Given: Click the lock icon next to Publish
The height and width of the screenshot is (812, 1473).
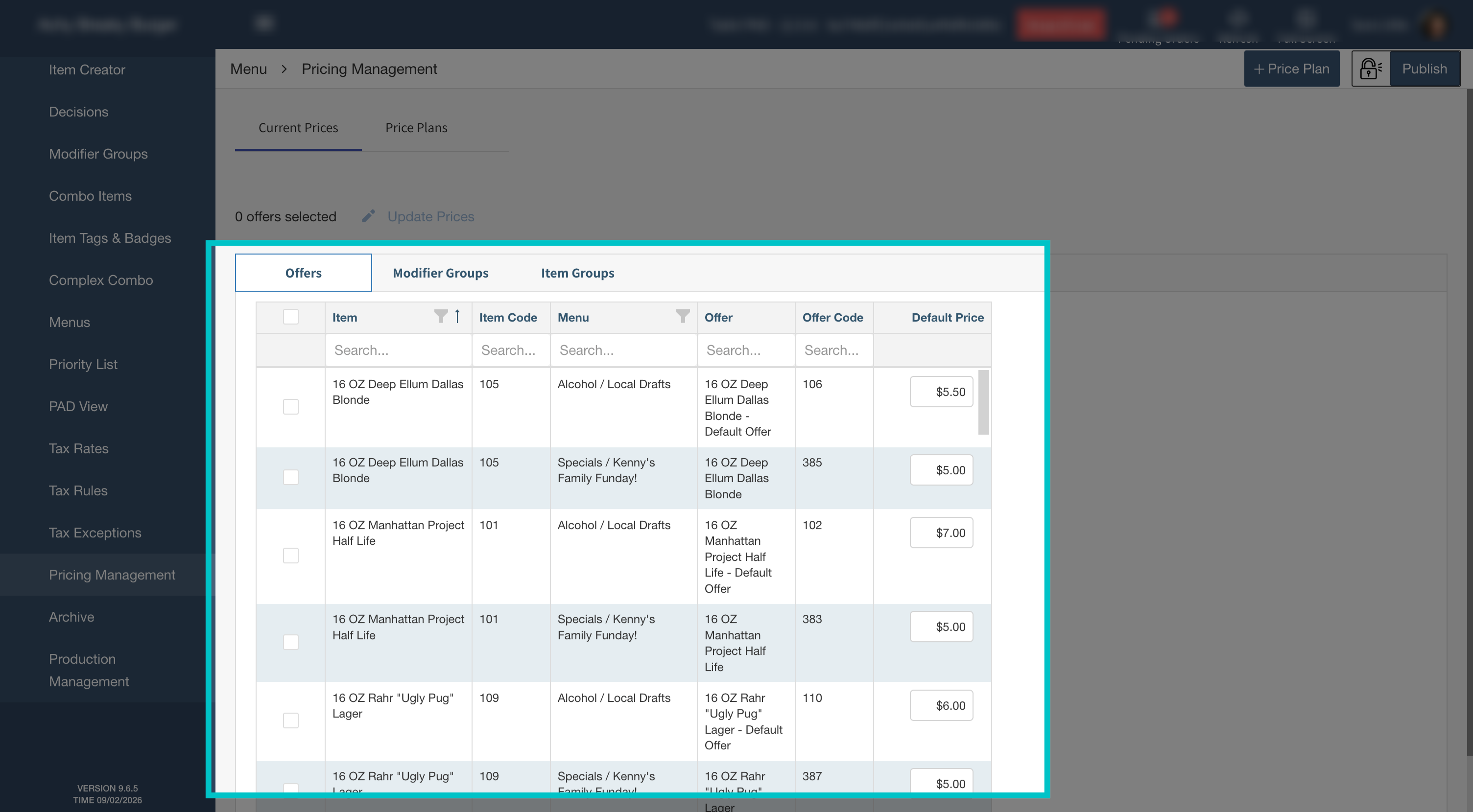Looking at the screenshot, I should click(1371, 69).
